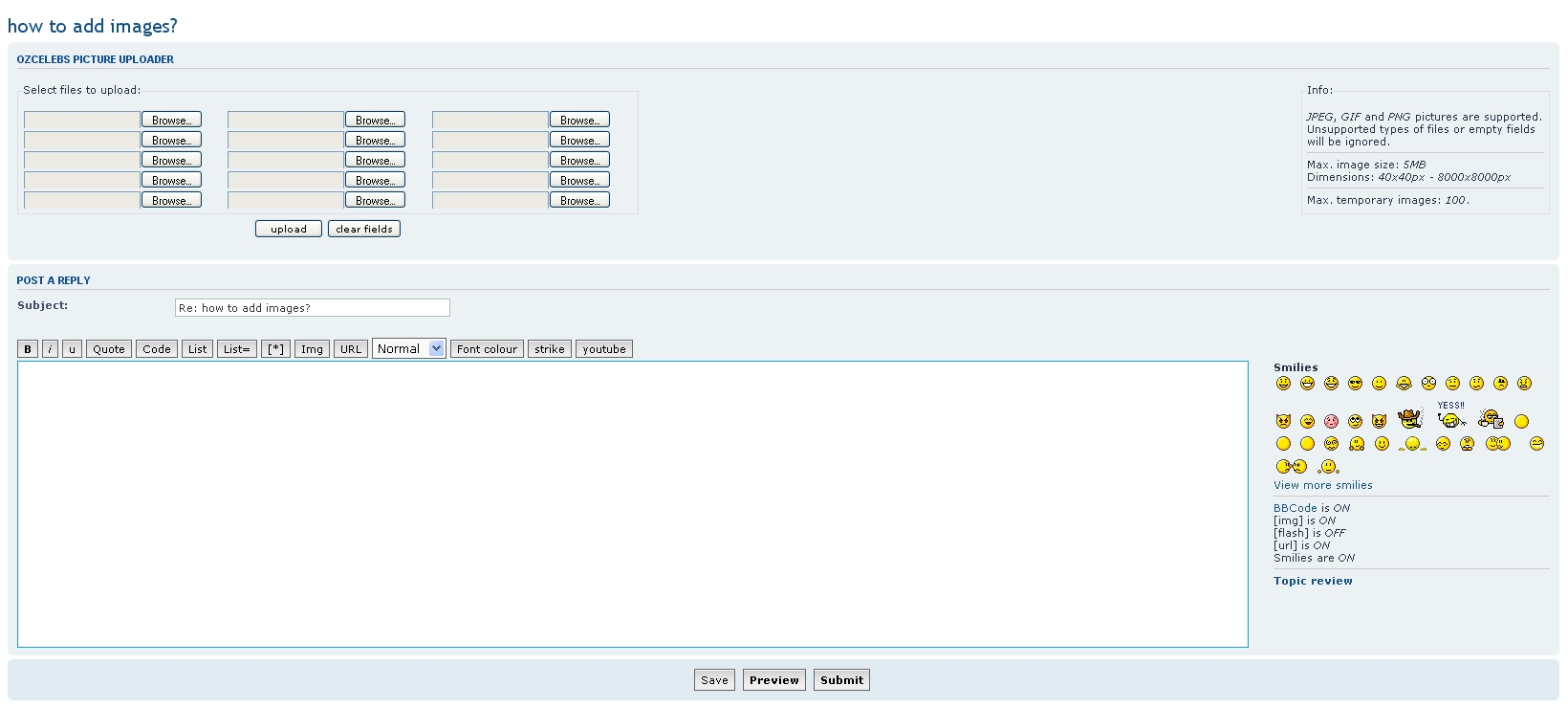Click the Font colour button
1568x708 pixels.
coord(487,349)
